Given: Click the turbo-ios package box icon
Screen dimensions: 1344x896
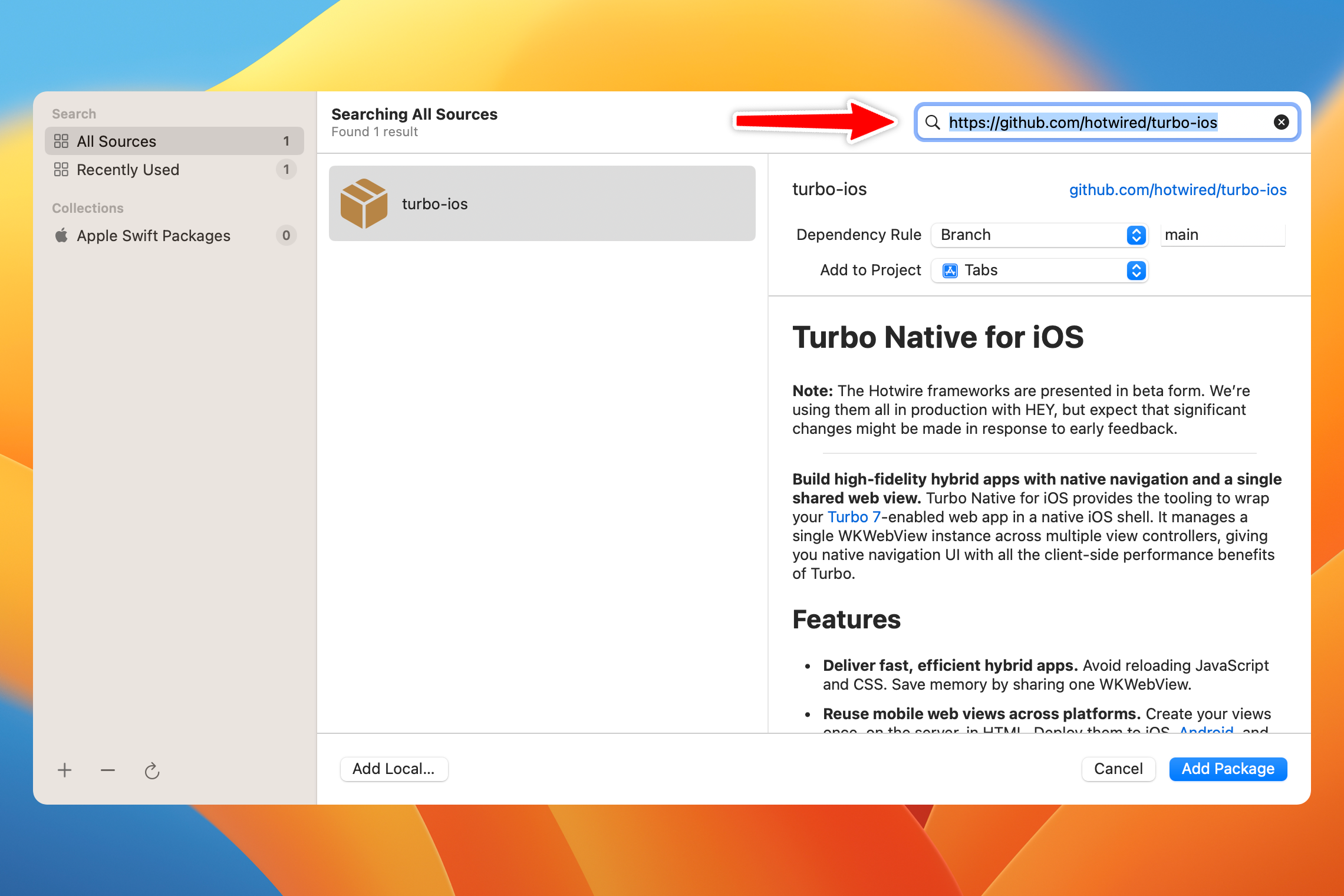Looking at the screenshot, I should pyautogui.click(x=364, y=203).
